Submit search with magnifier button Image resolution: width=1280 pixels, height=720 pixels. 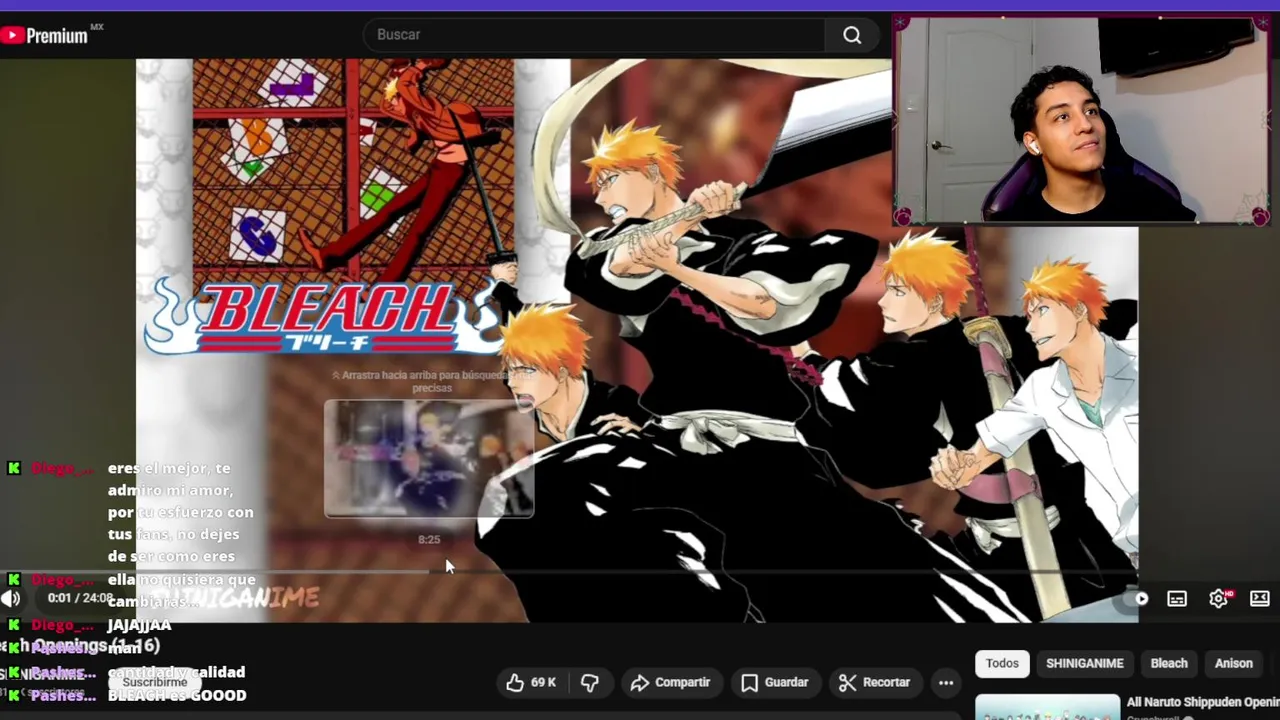click(852, 35)
